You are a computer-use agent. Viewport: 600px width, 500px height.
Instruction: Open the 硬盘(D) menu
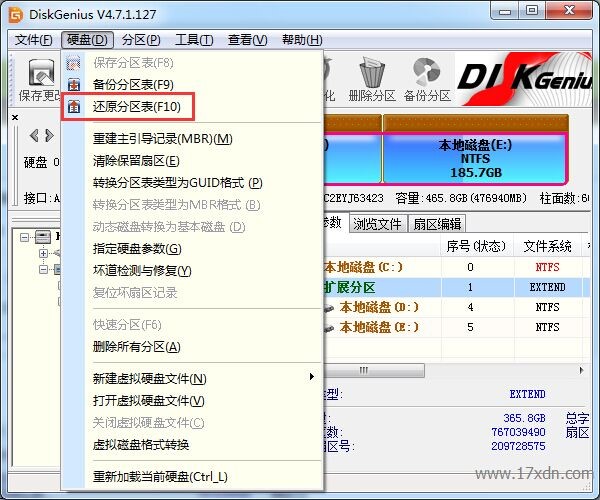click(x=87, y=40)
